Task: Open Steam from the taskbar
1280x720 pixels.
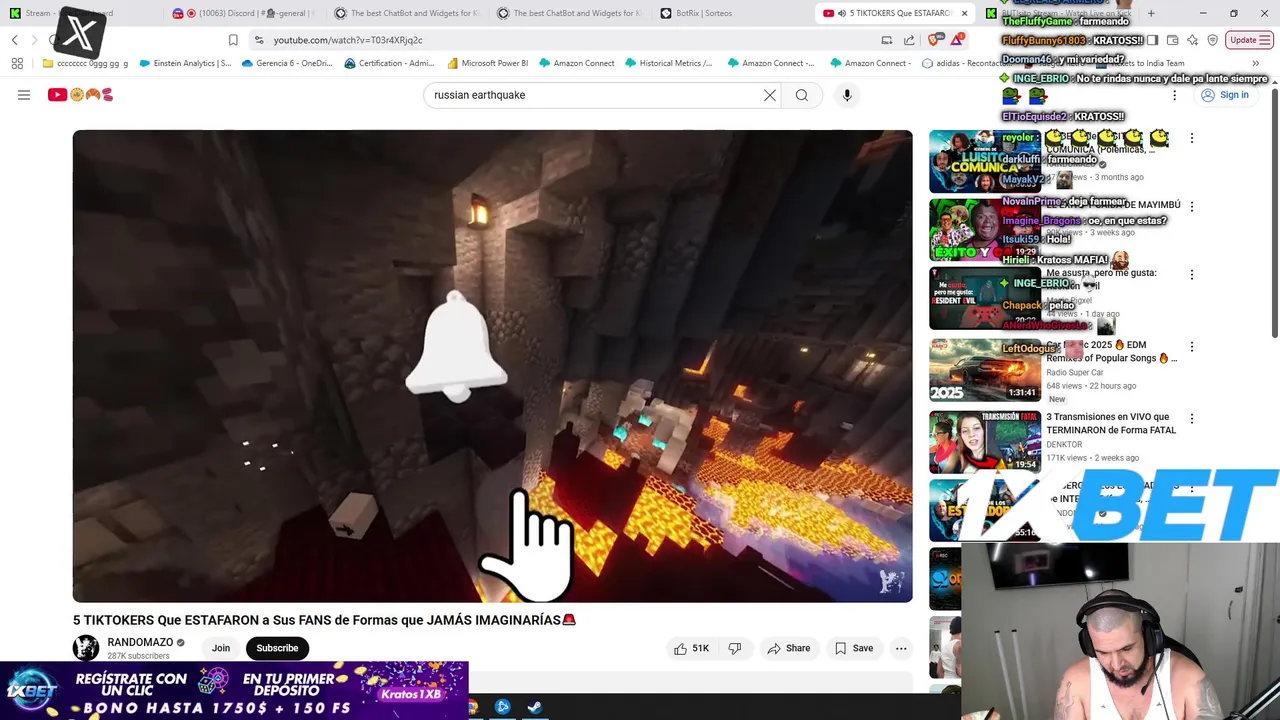Action: point(535,707)
